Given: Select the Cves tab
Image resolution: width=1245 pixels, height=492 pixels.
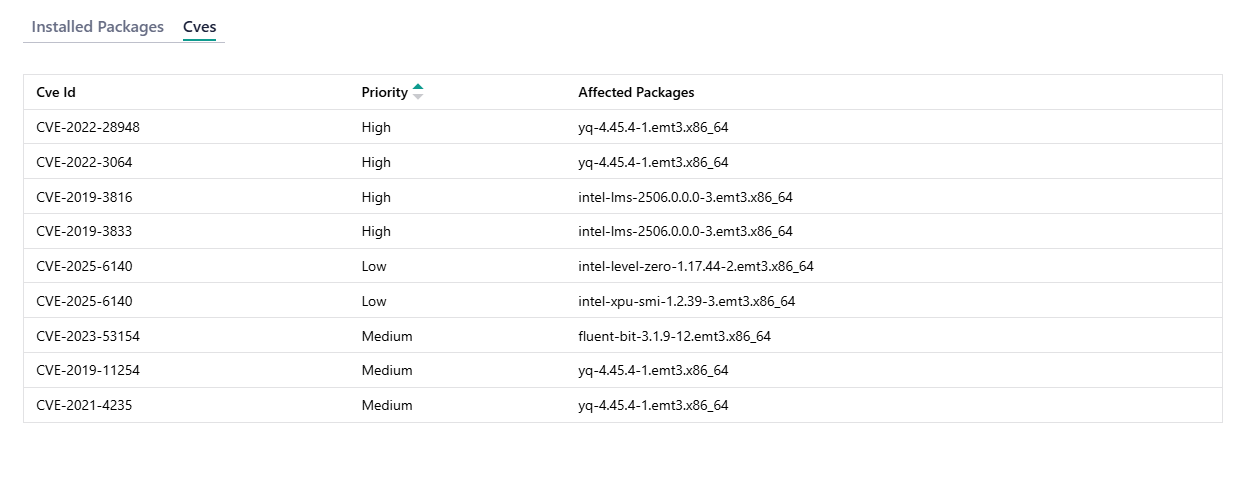Looking at the screenshot, I should (x=199, y=27).
